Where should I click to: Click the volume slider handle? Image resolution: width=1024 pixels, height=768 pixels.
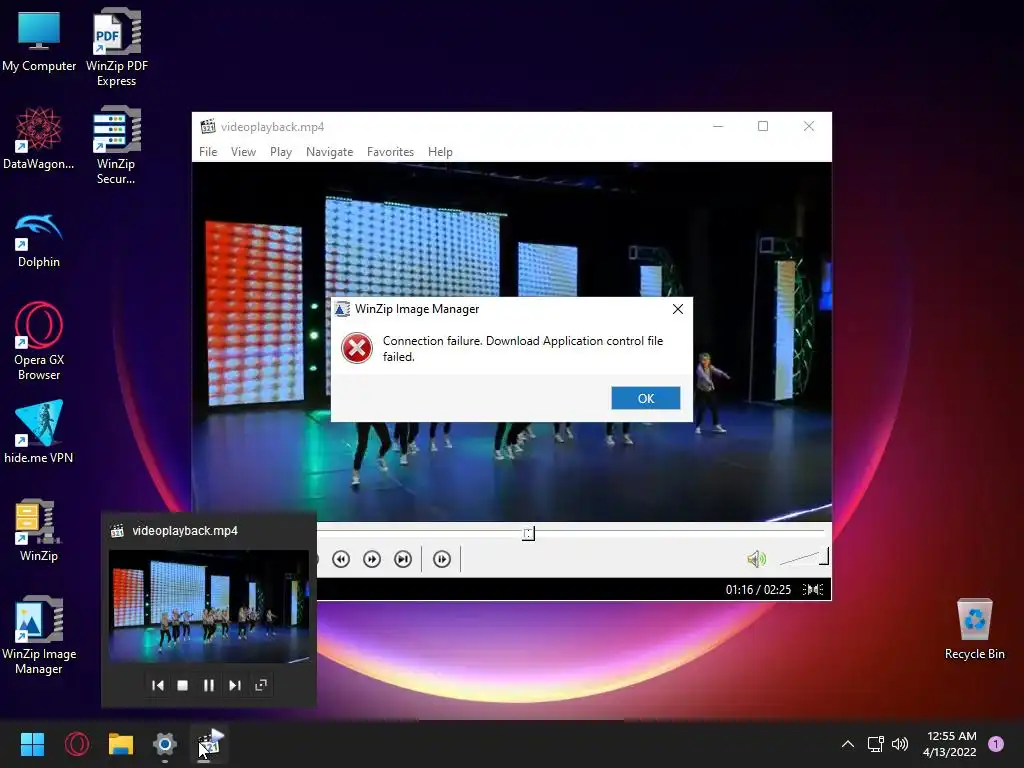[x=824, y=556]
